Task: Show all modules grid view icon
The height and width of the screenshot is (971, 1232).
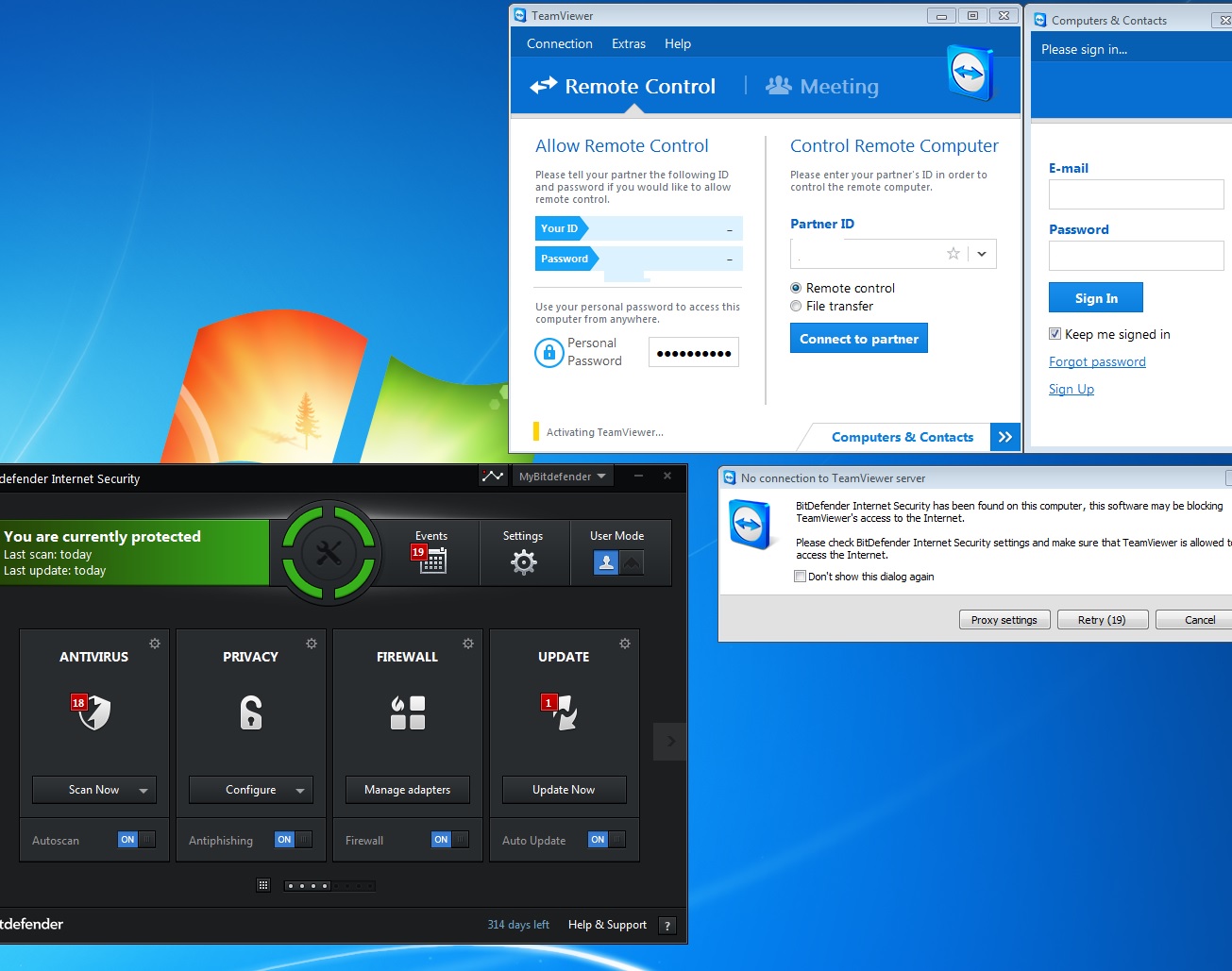Action: [263, 885]
